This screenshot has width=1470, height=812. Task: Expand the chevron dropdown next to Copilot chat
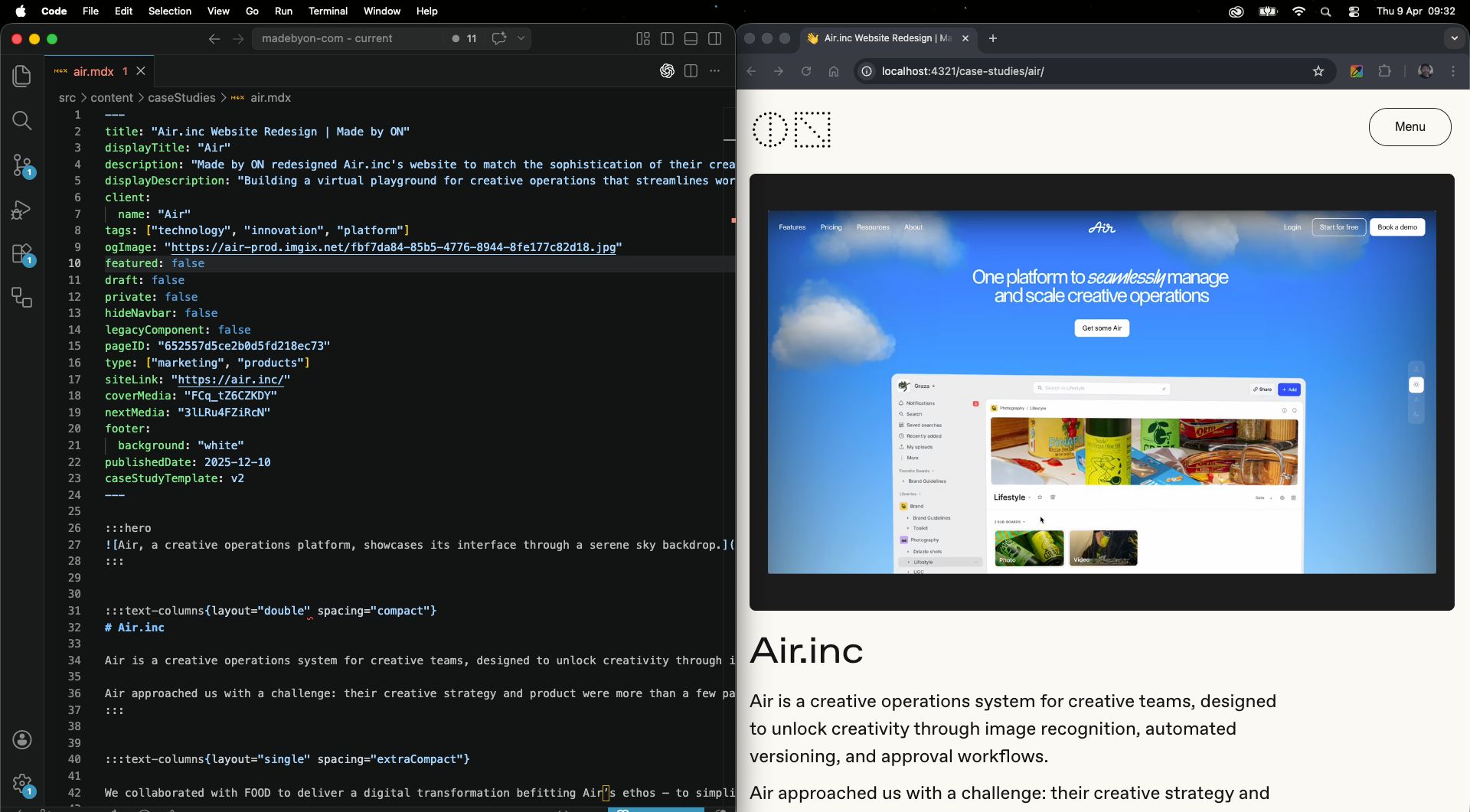[521, 38]
